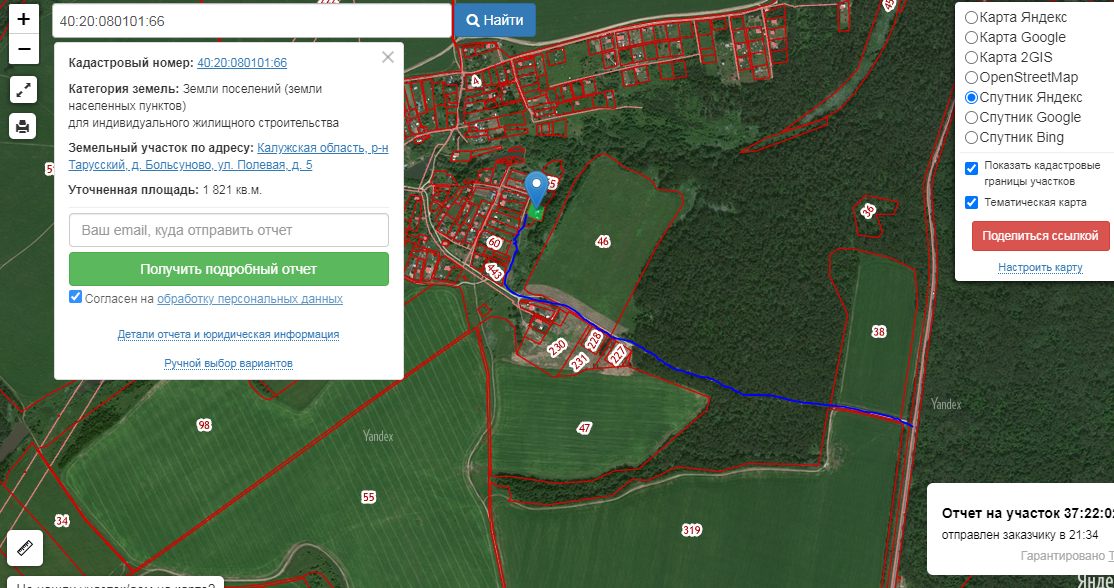Toggle Показать кадастровые границы участков checkbox
The width and height of the screenshot is (1114, 588).
point(971,168)
